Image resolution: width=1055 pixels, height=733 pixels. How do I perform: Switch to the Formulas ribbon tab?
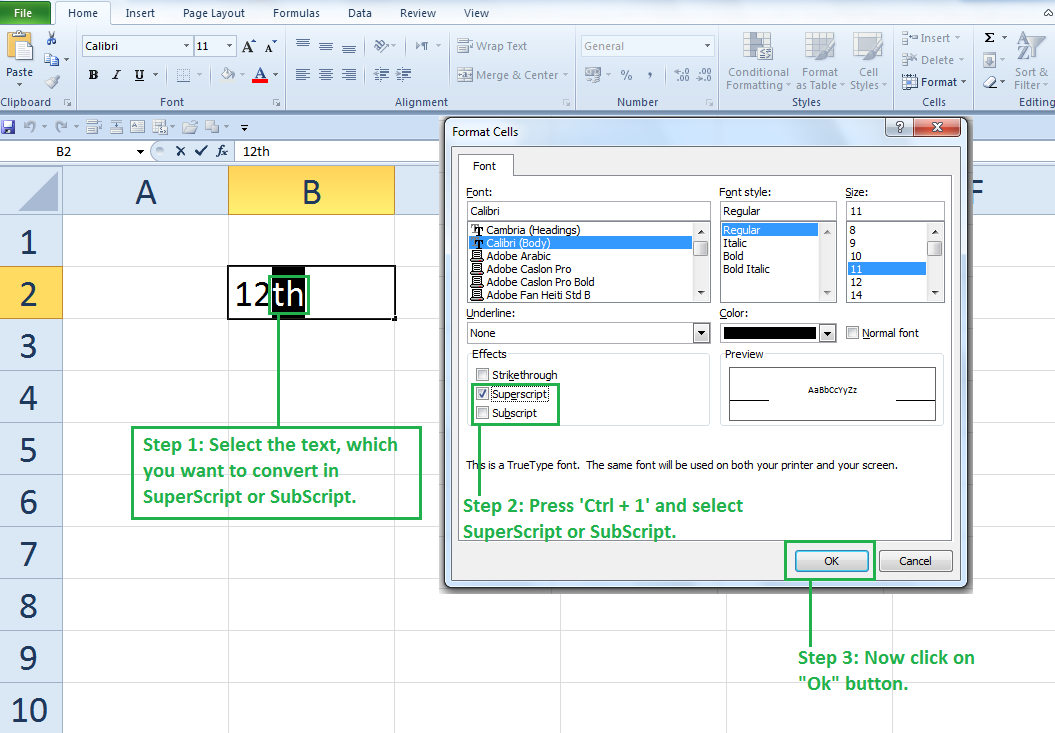coord(296,13)
